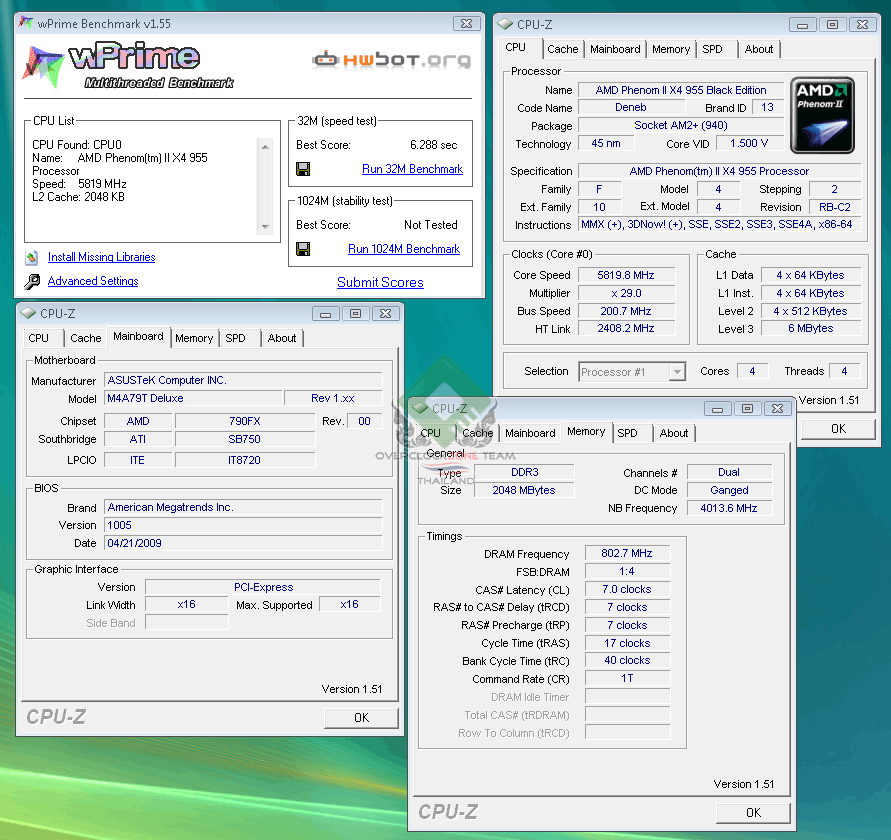Image resolution: width=891 pixels, height=840 pixels.
Task: Click the 32M benchmark save floppy icon
Action: 303,169
